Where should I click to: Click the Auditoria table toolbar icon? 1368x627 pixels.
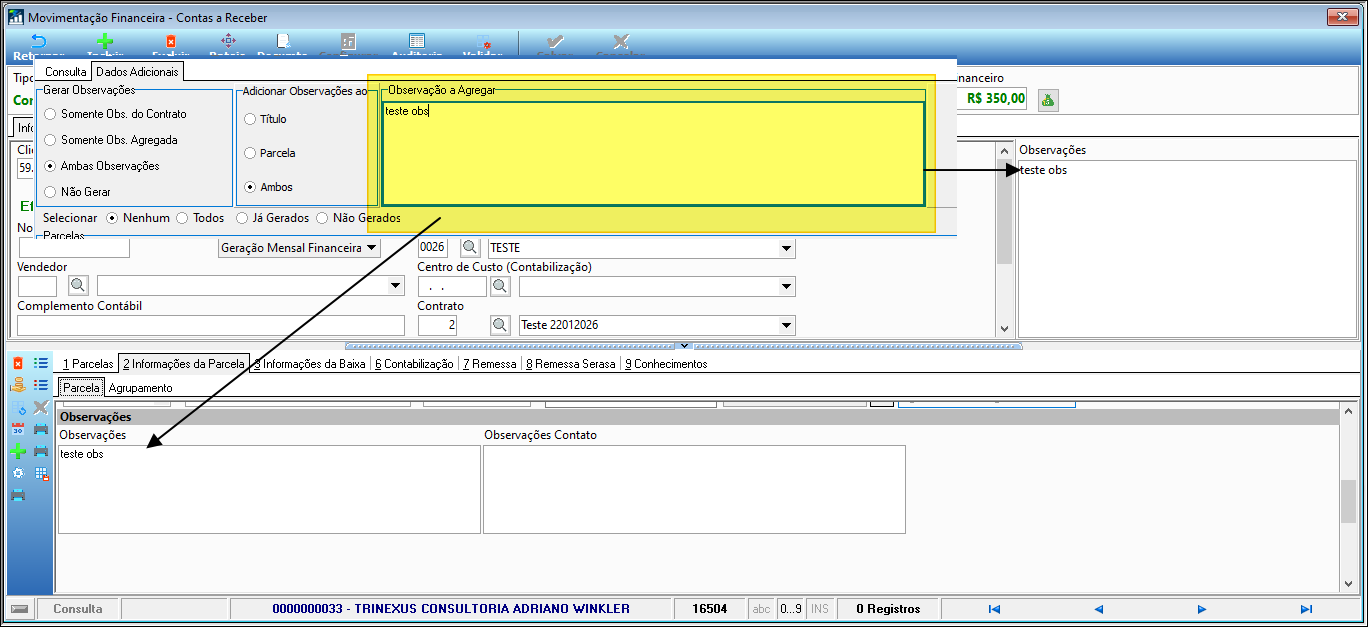coord(417,42)
